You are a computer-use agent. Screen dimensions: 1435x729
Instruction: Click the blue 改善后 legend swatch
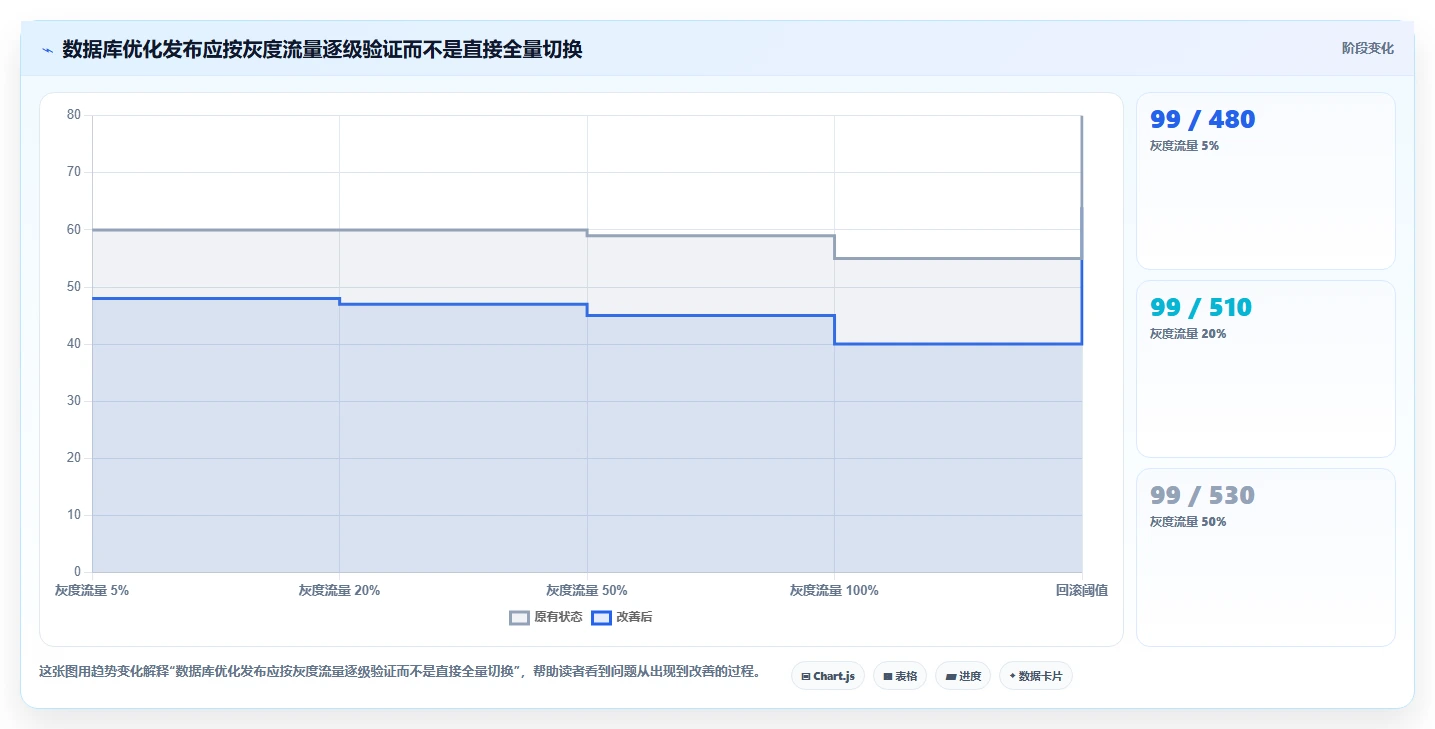click(x=601, y=618)
